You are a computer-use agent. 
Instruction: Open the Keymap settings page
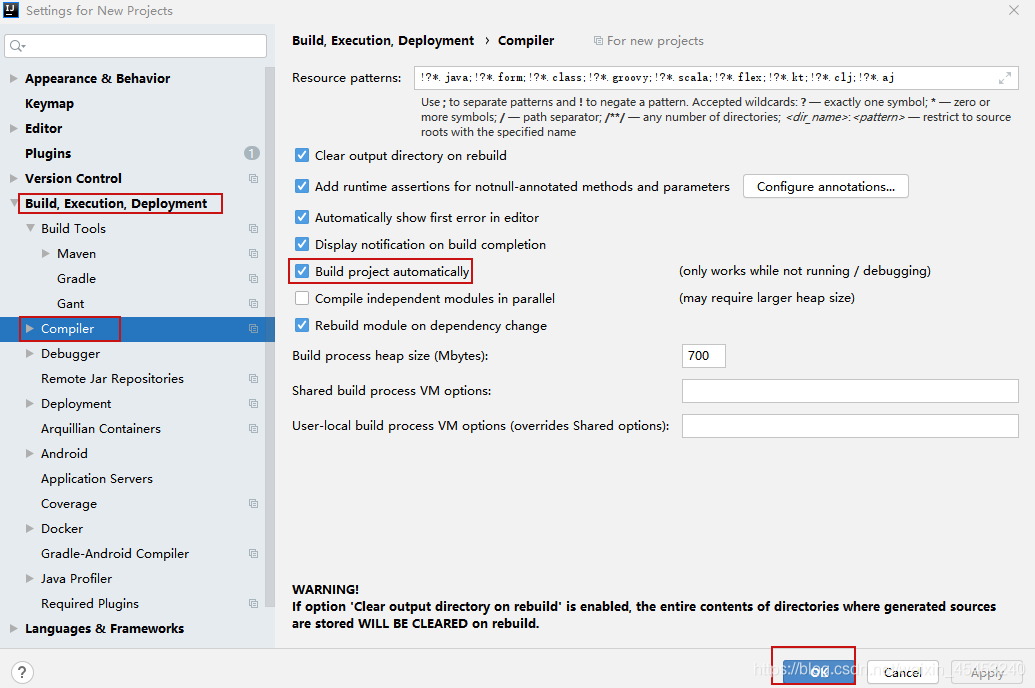pyautogui.click(x=50, y=104)
